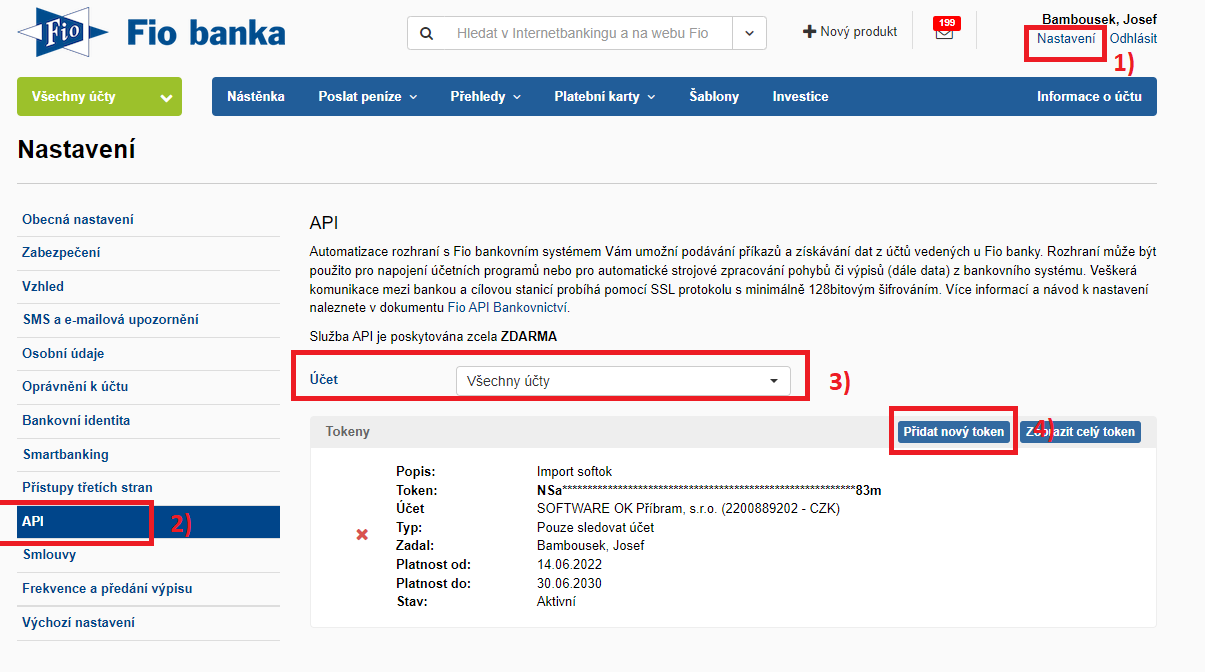Expand the Přehledy menu
The height and width of the screenshot is (672, 1205).
tap(486, 97)
